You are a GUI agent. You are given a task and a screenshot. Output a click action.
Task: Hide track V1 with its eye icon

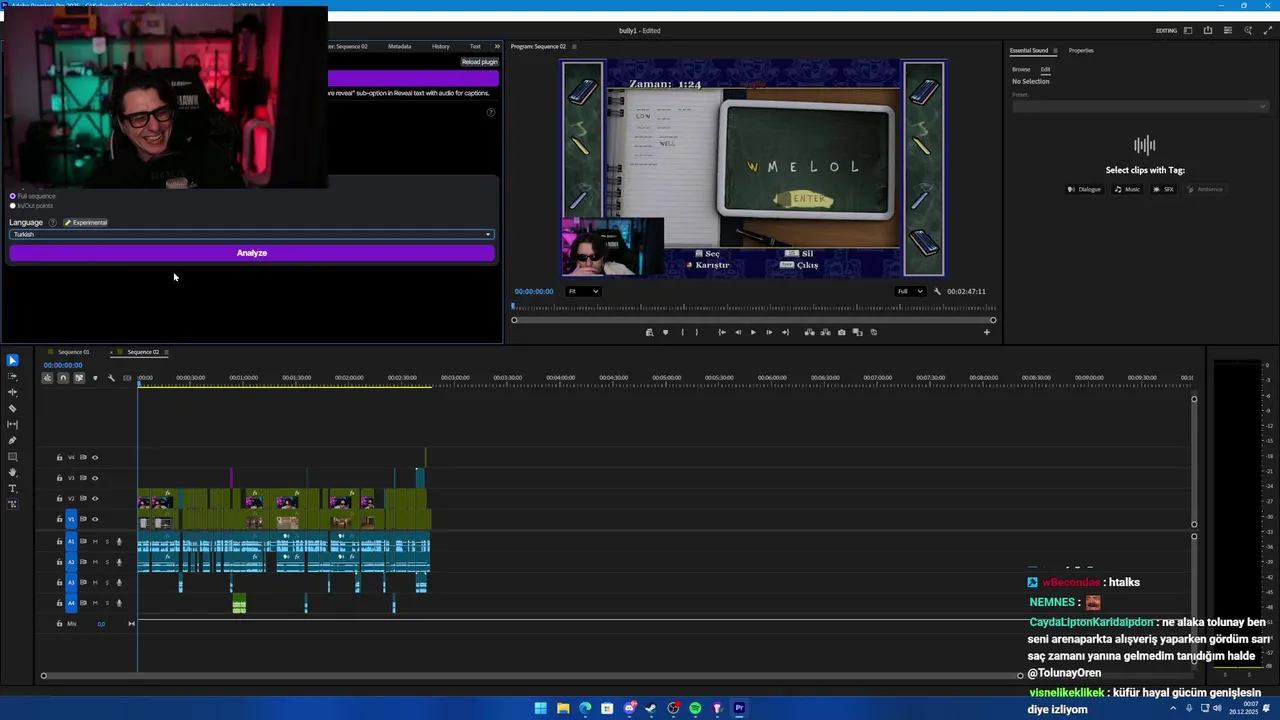pos(95,519)
